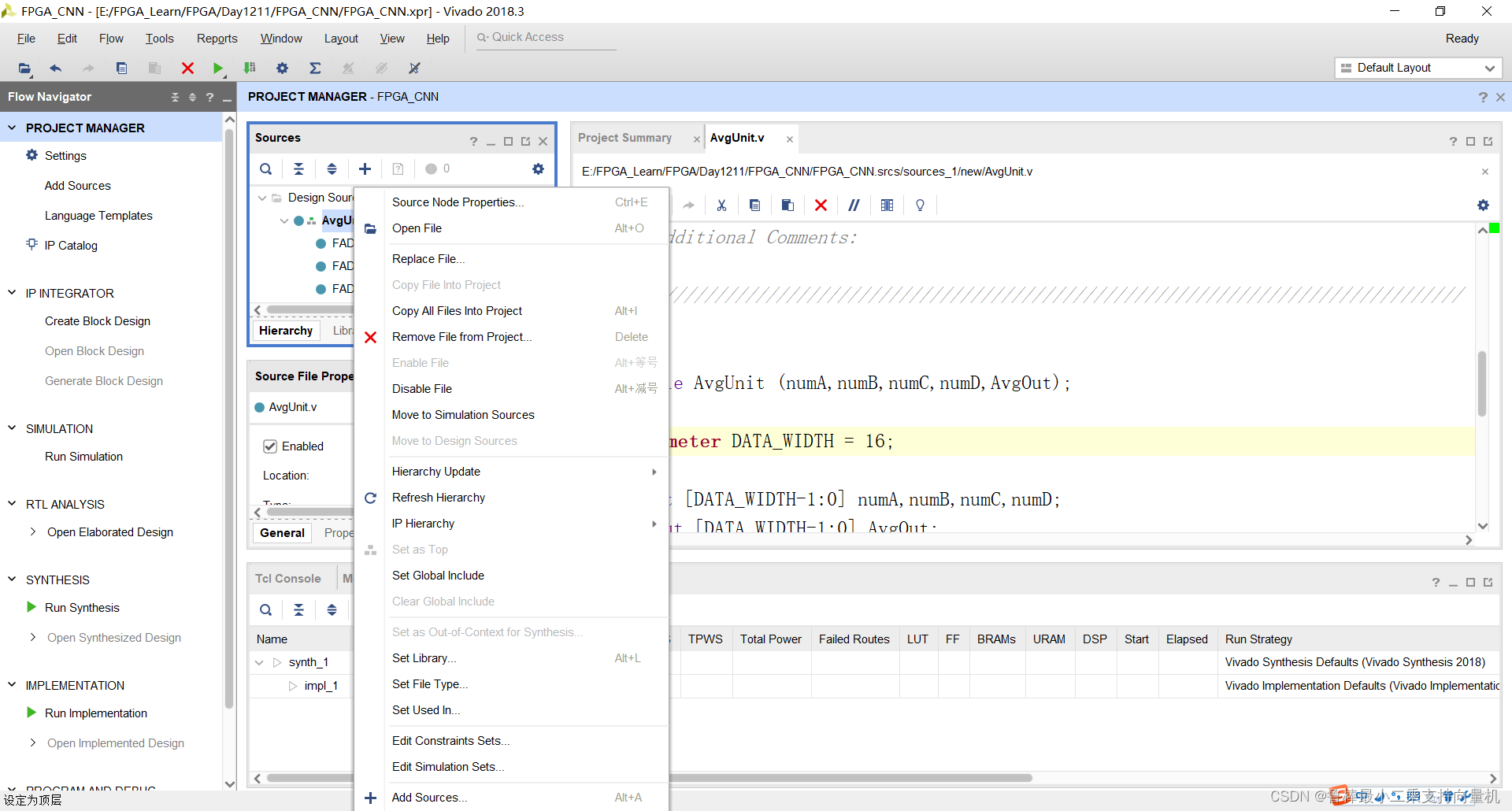The width and height of the screenshot is (1512, 811).
Task: Select impl_1 row in Design Runs
Action: pyautogui.click(x=321, y=686)
